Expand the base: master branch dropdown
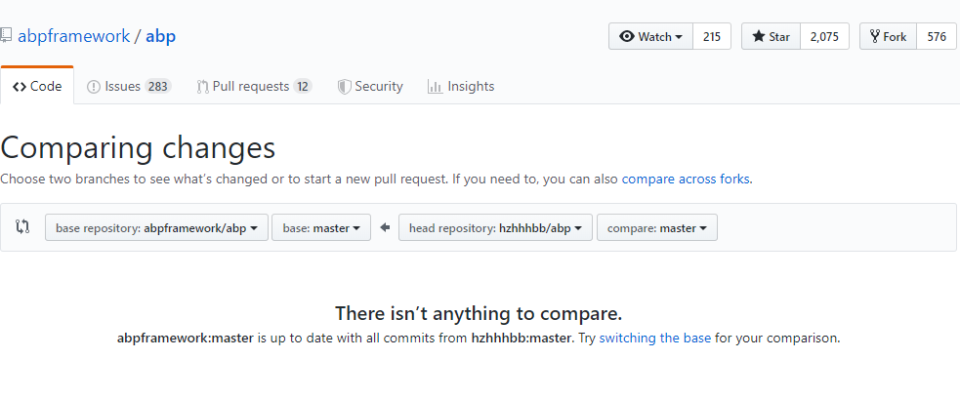The width and height of the screenshot is (960, 399). click(x=321, y=228)
